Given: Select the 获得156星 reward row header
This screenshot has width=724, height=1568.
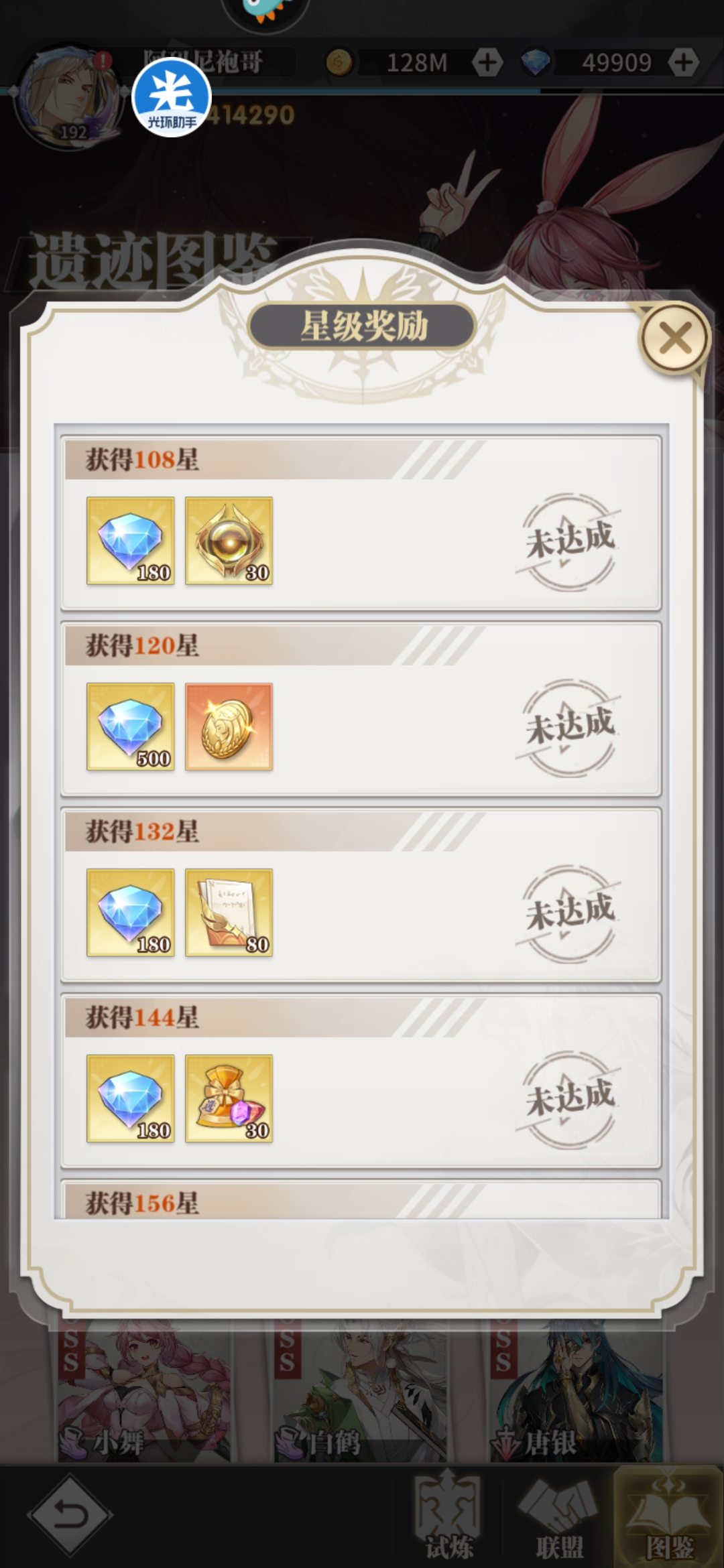Looking at the screenshot, I should [x=361, y=1201].
